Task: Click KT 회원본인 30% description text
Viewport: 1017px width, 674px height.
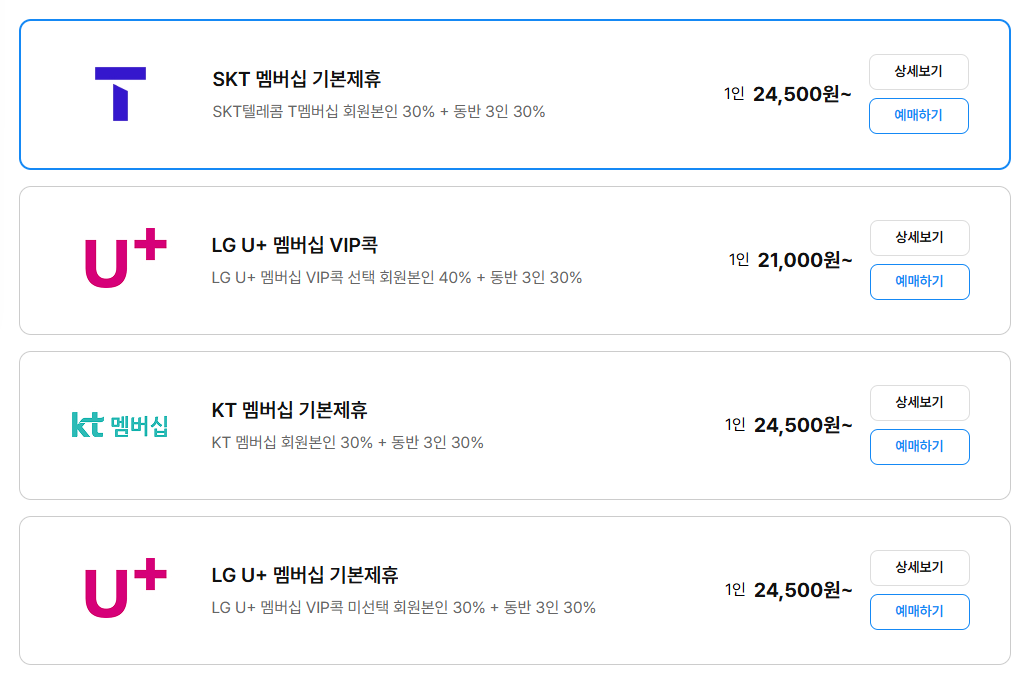Action: pos(347,442)
